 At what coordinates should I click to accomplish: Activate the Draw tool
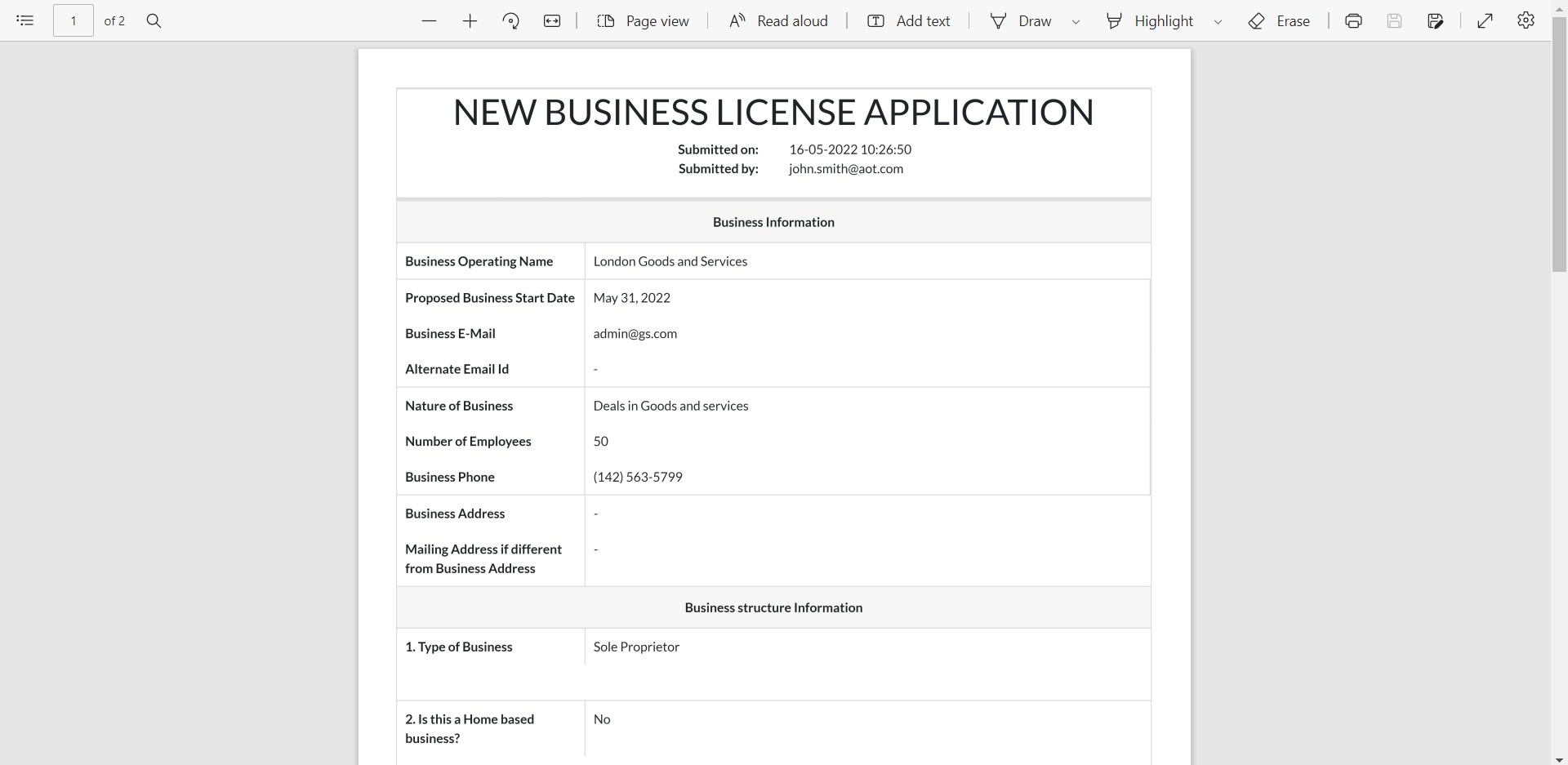pyautogui.click(x=1021, y=21)
